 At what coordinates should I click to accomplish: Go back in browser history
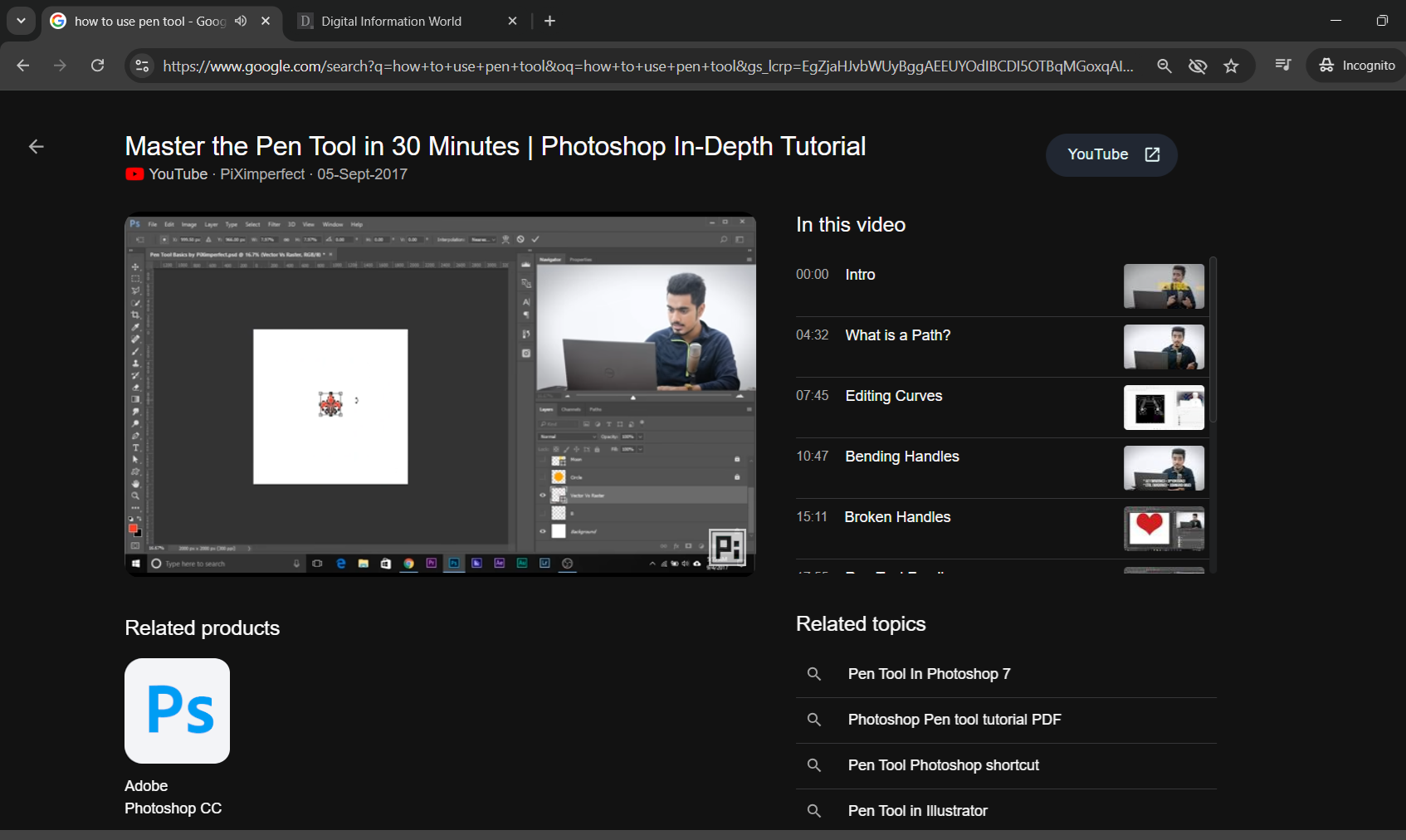(22, 66)
